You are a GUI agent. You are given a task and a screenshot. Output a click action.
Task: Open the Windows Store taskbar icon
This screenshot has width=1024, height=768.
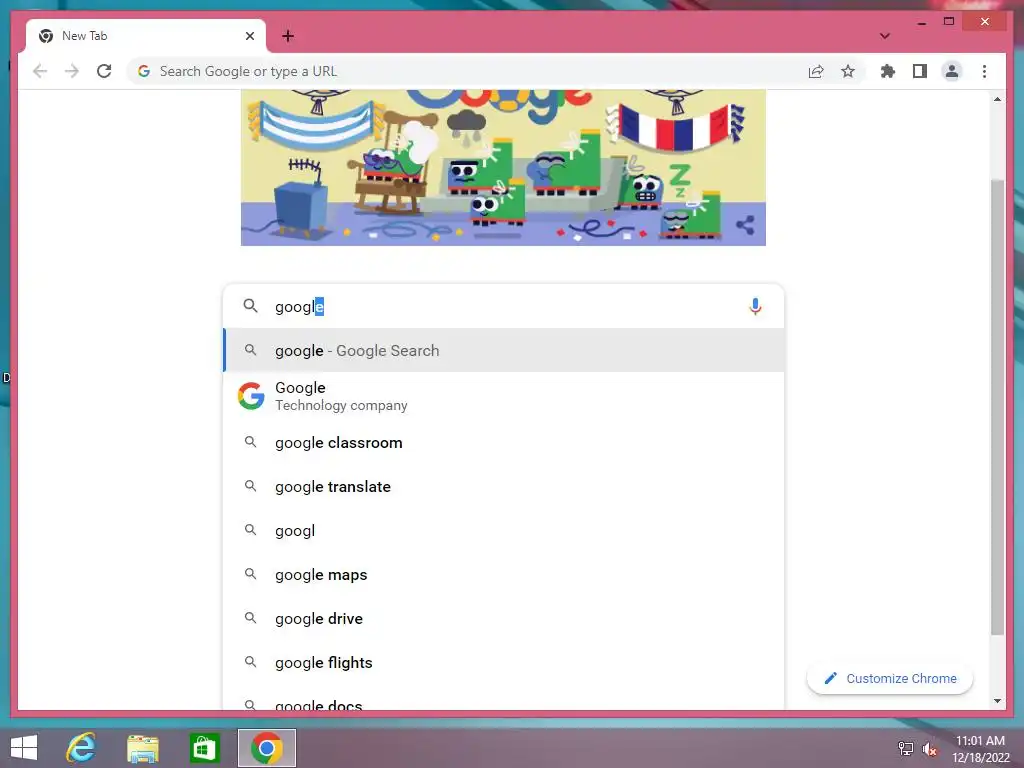(204, 748)
